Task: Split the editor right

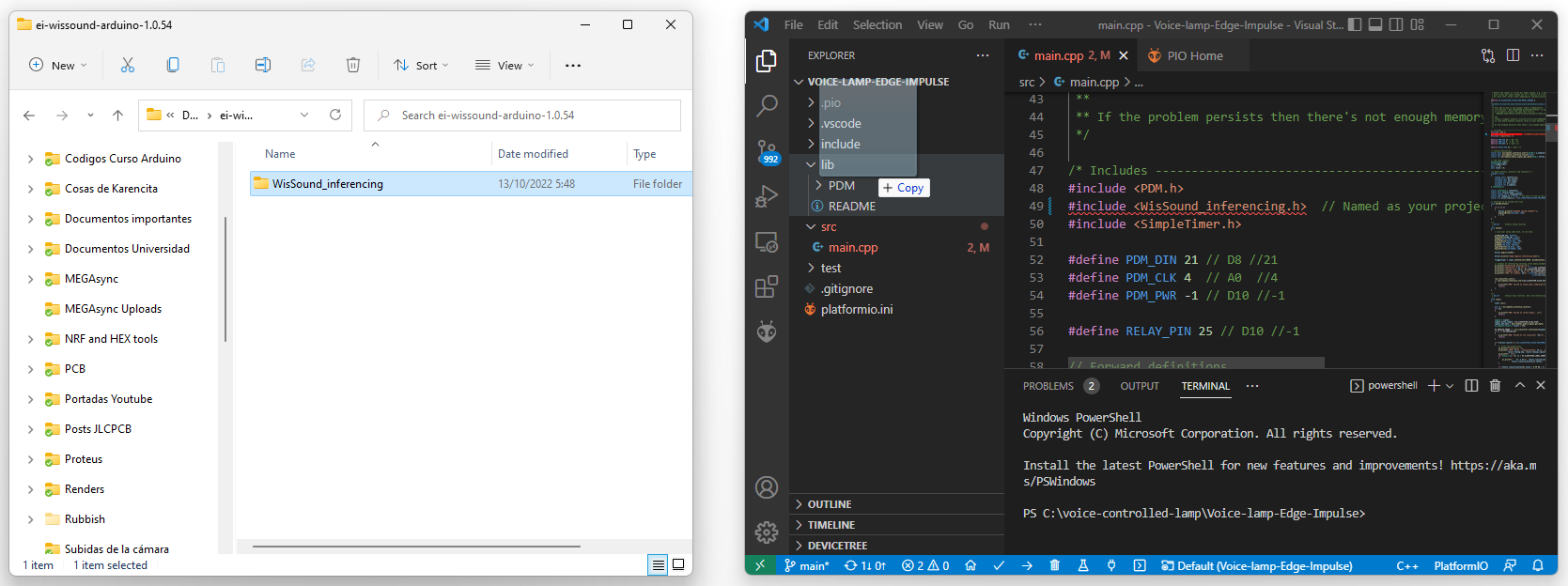Action: pyautogui.click(x=1513, y=55)
